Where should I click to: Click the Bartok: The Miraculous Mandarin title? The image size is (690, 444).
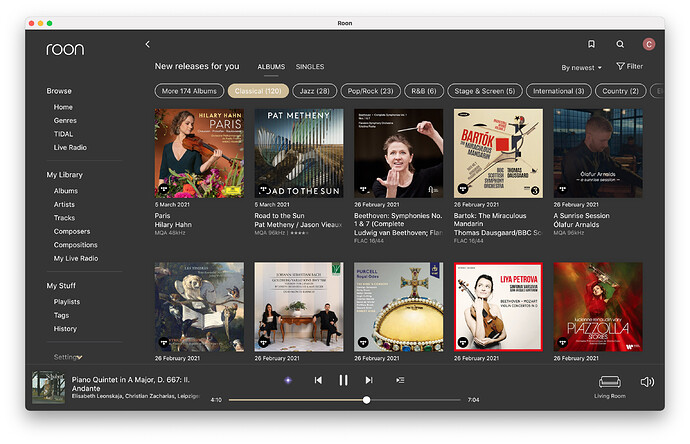tap(490, 220)
